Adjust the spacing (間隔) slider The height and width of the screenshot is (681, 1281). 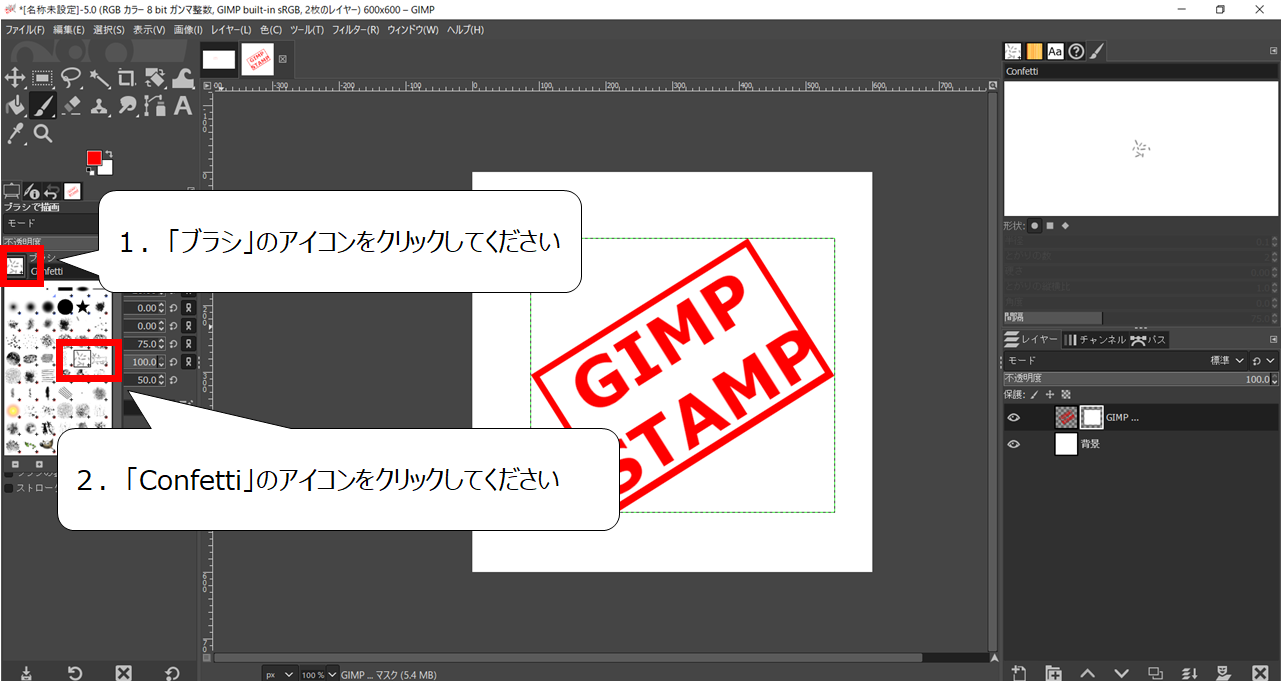(1141, 318)
